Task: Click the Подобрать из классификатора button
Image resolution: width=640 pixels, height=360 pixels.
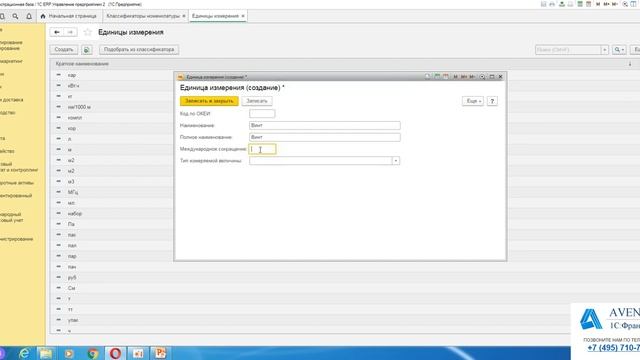Action: 139,50
